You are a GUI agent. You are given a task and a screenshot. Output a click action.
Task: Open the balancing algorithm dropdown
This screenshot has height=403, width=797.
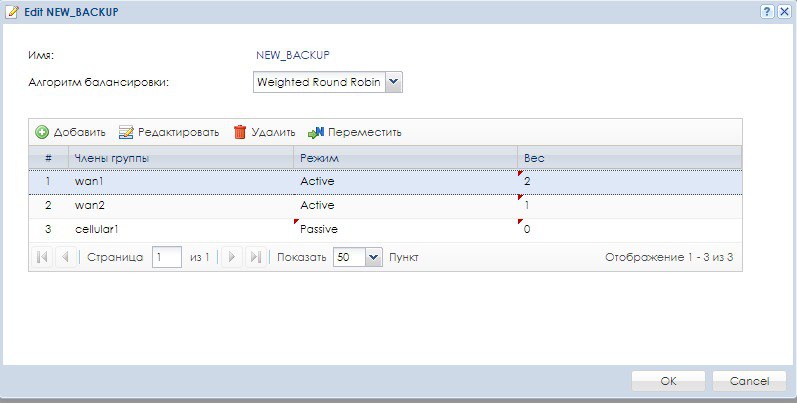tap(393, 81)
